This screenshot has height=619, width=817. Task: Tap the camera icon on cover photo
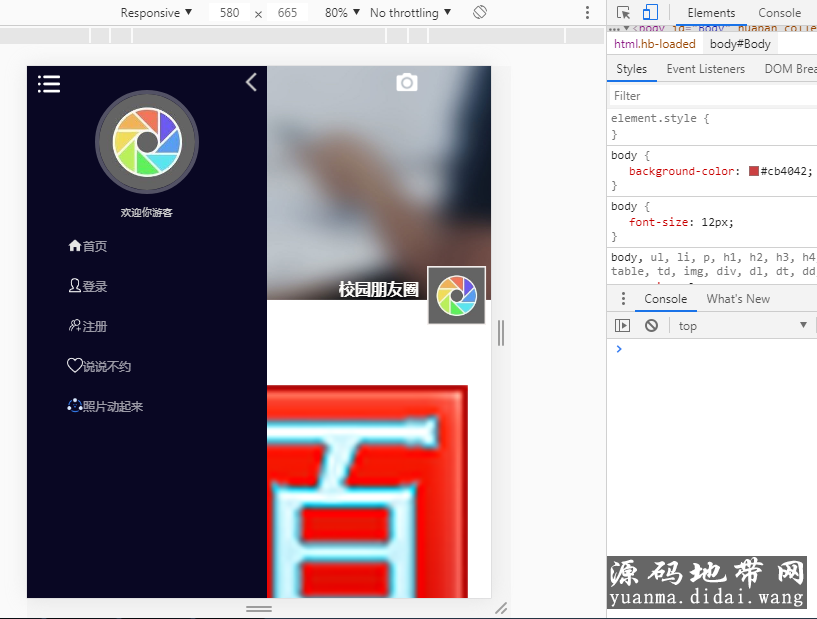(407, 82)
